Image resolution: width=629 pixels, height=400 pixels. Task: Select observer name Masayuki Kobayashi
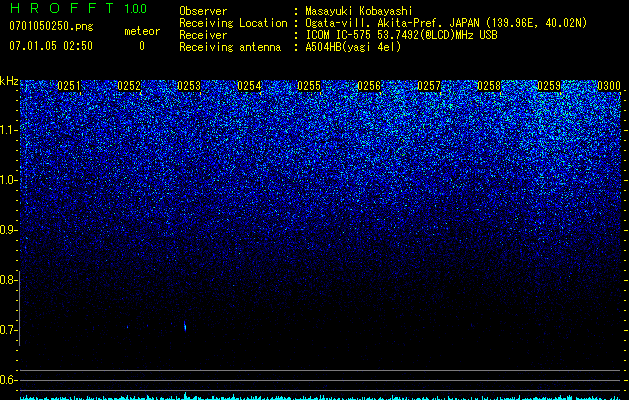359,11
